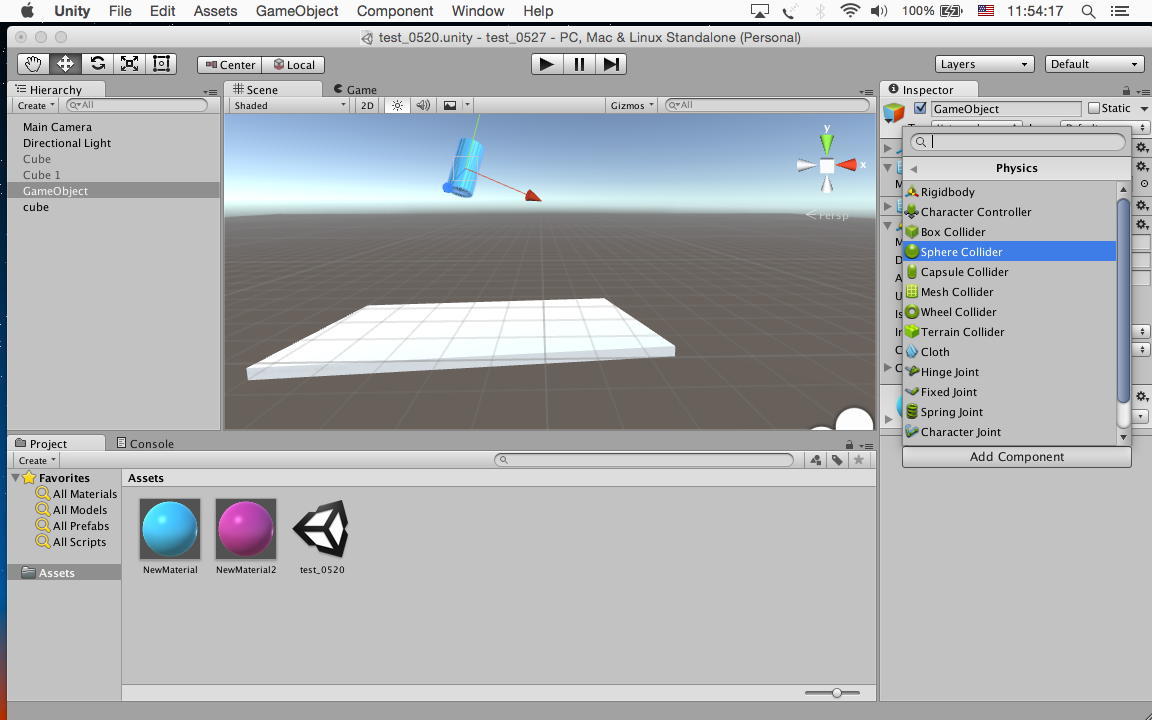The width and height of the screenshot is (1152, 720).
Task: Toggle Local handle rotation
Action: [x=293, y=65]
